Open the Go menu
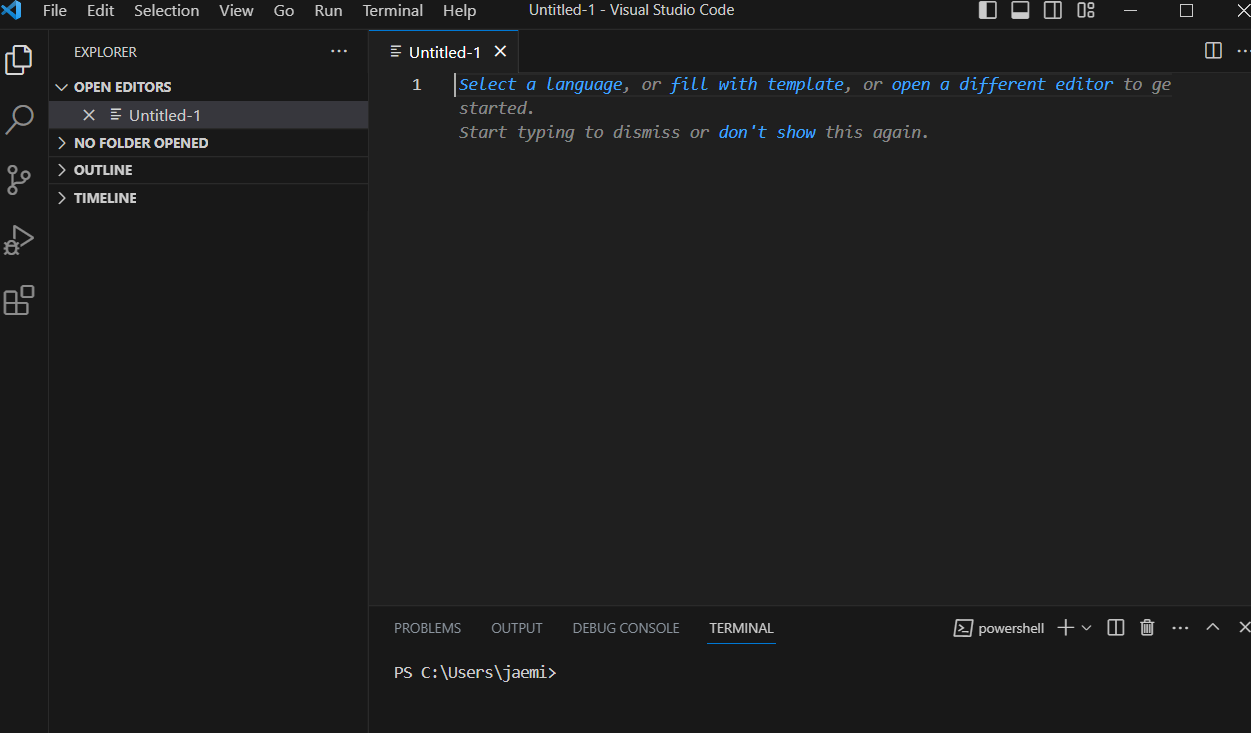Viewport: 1251px width, 733px height. pyautogui.click(x=284, y=11)
